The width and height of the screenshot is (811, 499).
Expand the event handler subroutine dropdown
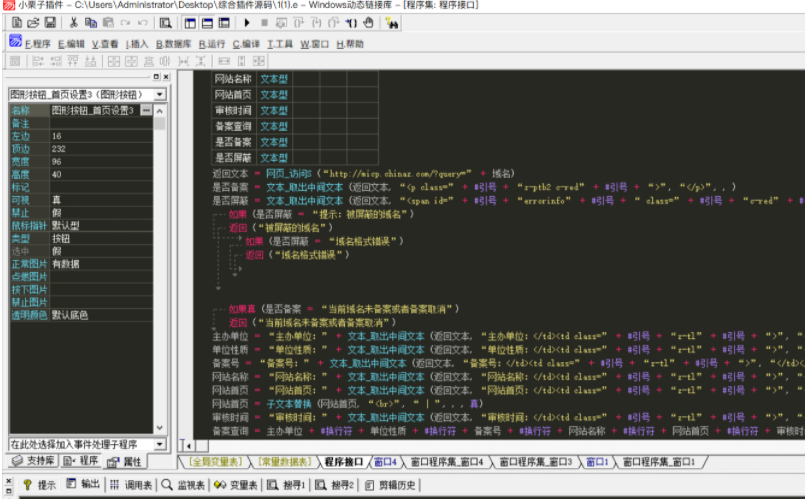(160, 443)
